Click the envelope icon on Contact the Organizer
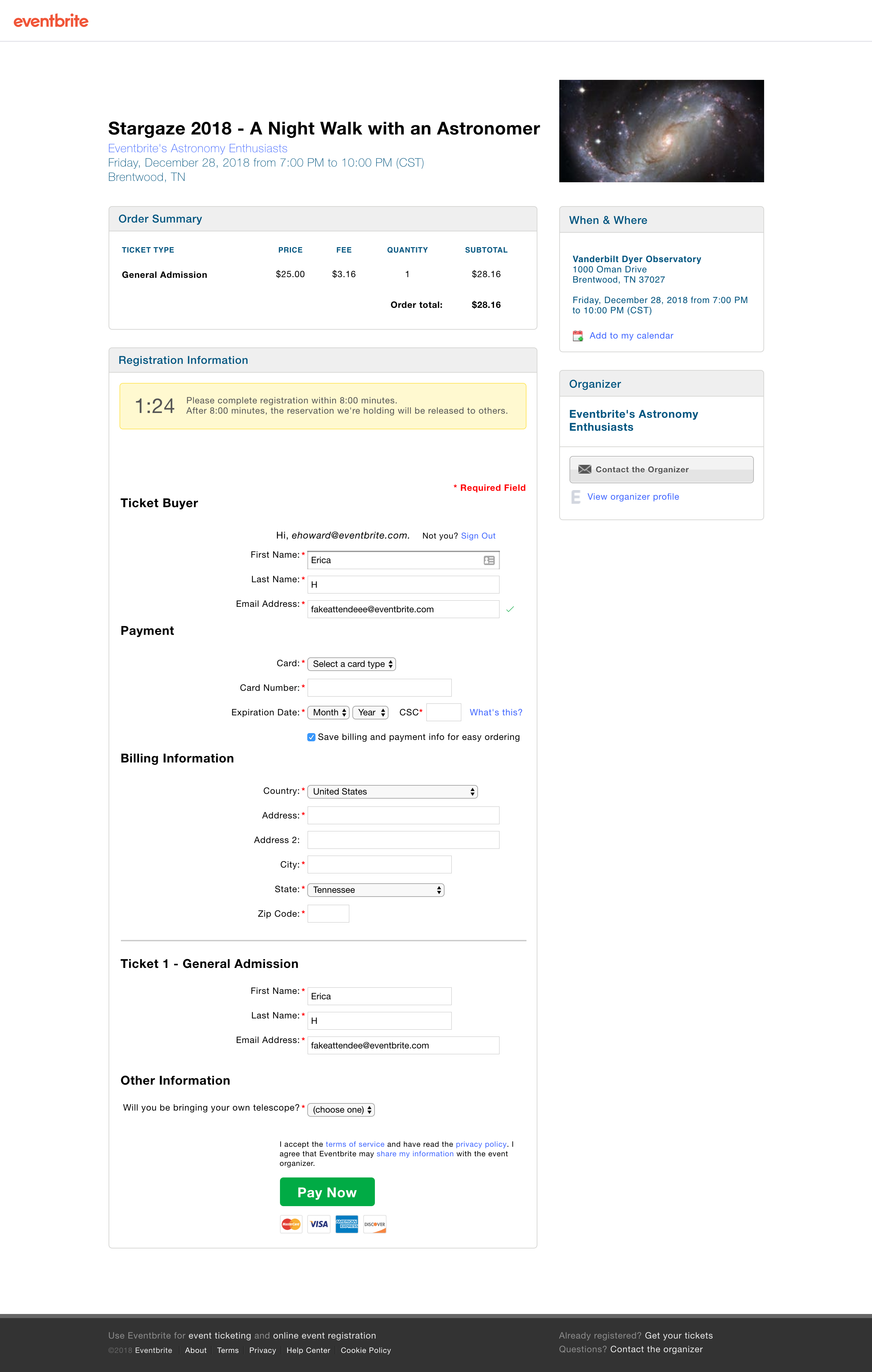Image resolution: width=872 pixels, height=1372 pixels. pos(584,470)
